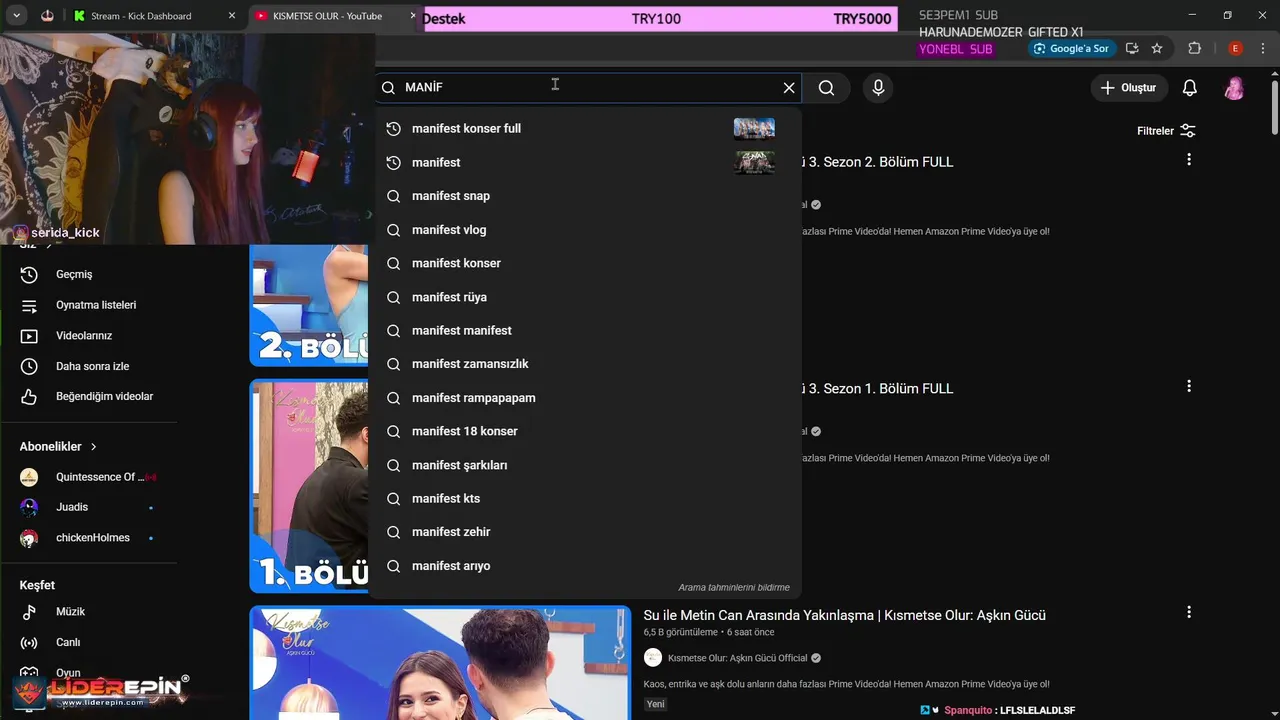Click the MANİF search input field
The width and height of the screenshot is (1280, 720).
590,88
